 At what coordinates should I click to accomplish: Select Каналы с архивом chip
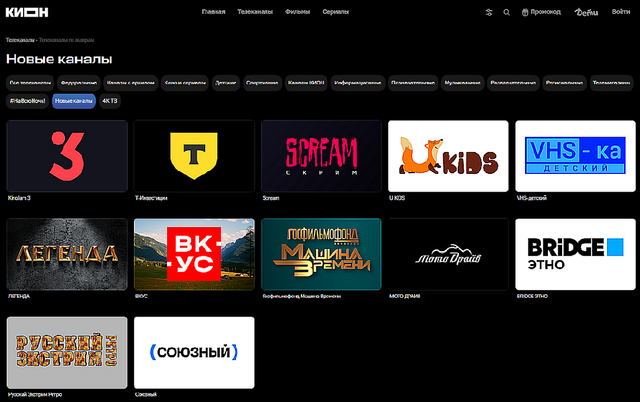tap(131, 83)
